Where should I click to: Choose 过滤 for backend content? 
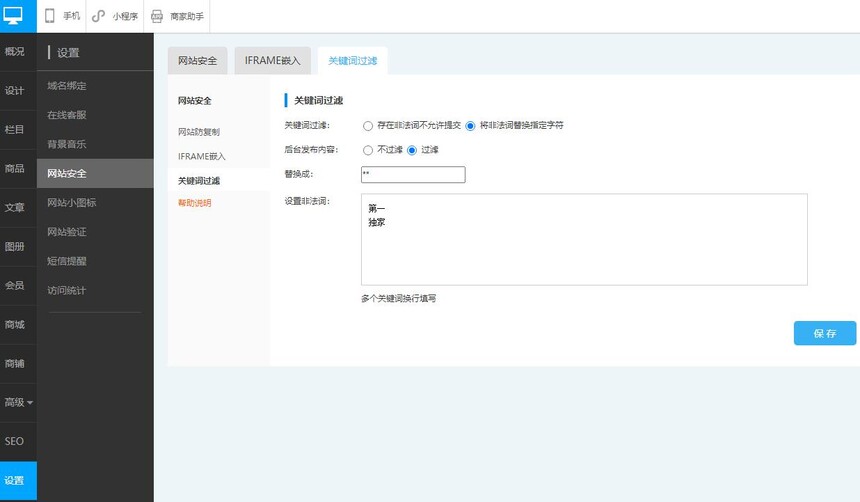click(x=412, y=150)
